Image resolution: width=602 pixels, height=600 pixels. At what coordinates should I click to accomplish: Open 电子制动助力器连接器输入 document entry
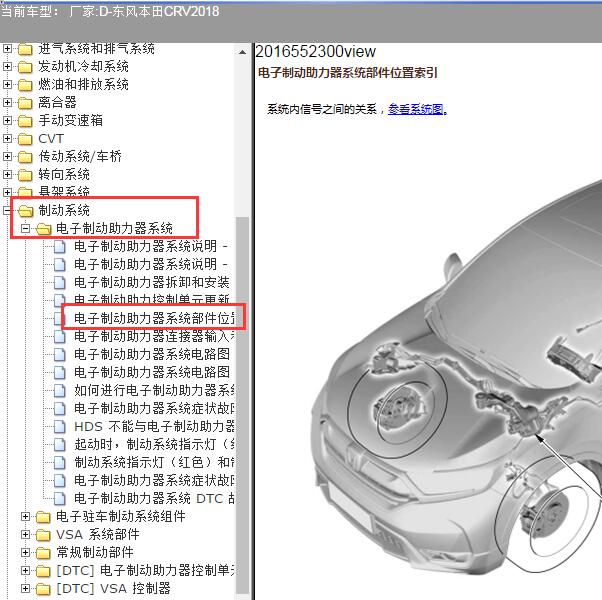(154, 336)
